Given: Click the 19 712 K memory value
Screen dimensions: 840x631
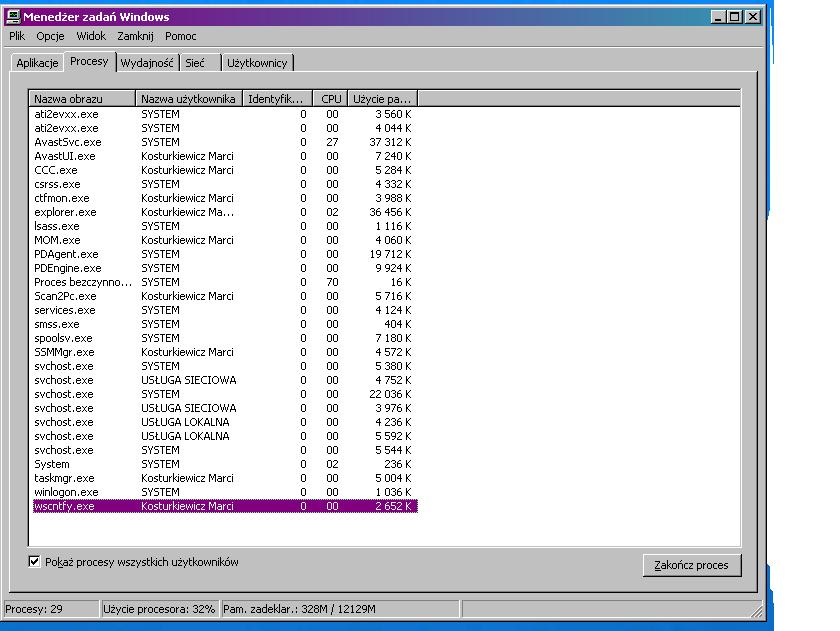Looking at the screenshot, I should click(x=390, y=254).
